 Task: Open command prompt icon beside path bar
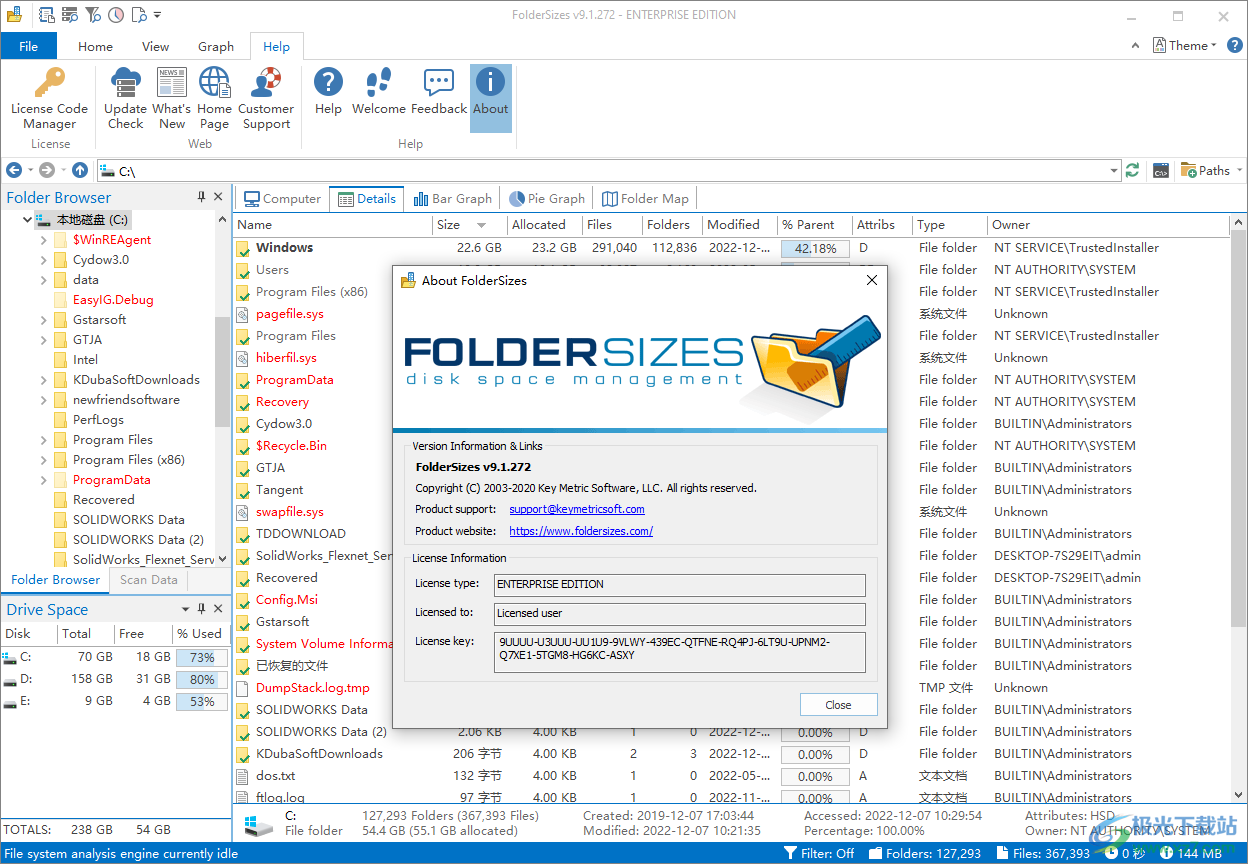(1161, 171)
